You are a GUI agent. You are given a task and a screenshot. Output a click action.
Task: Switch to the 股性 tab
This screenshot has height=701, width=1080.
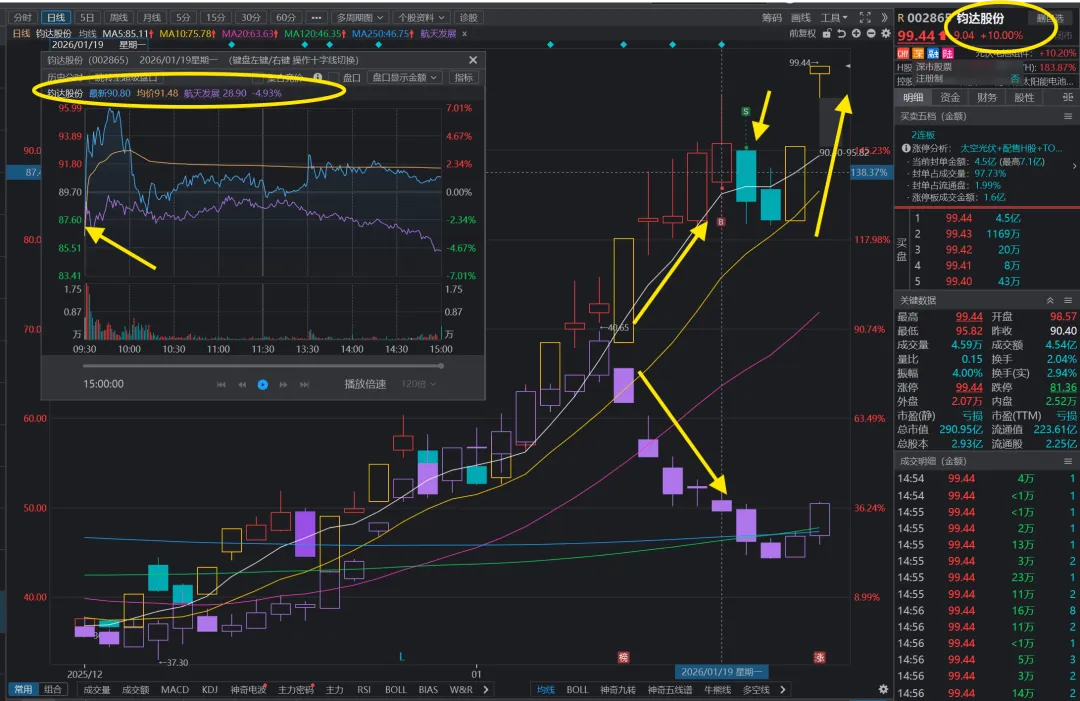(1024, 97)
